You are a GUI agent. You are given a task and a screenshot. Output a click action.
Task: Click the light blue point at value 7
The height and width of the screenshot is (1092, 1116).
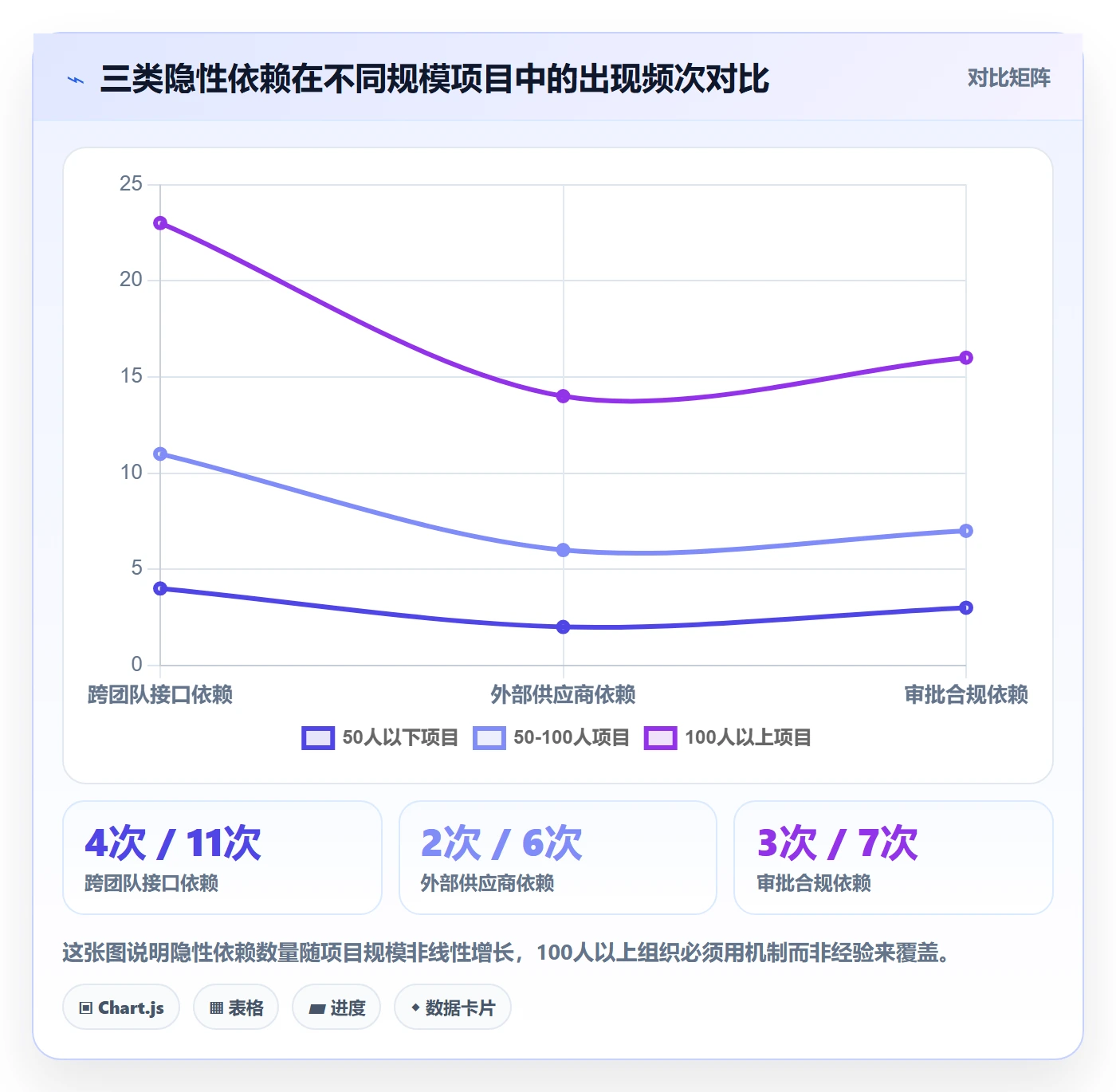[x=966, y=531]
